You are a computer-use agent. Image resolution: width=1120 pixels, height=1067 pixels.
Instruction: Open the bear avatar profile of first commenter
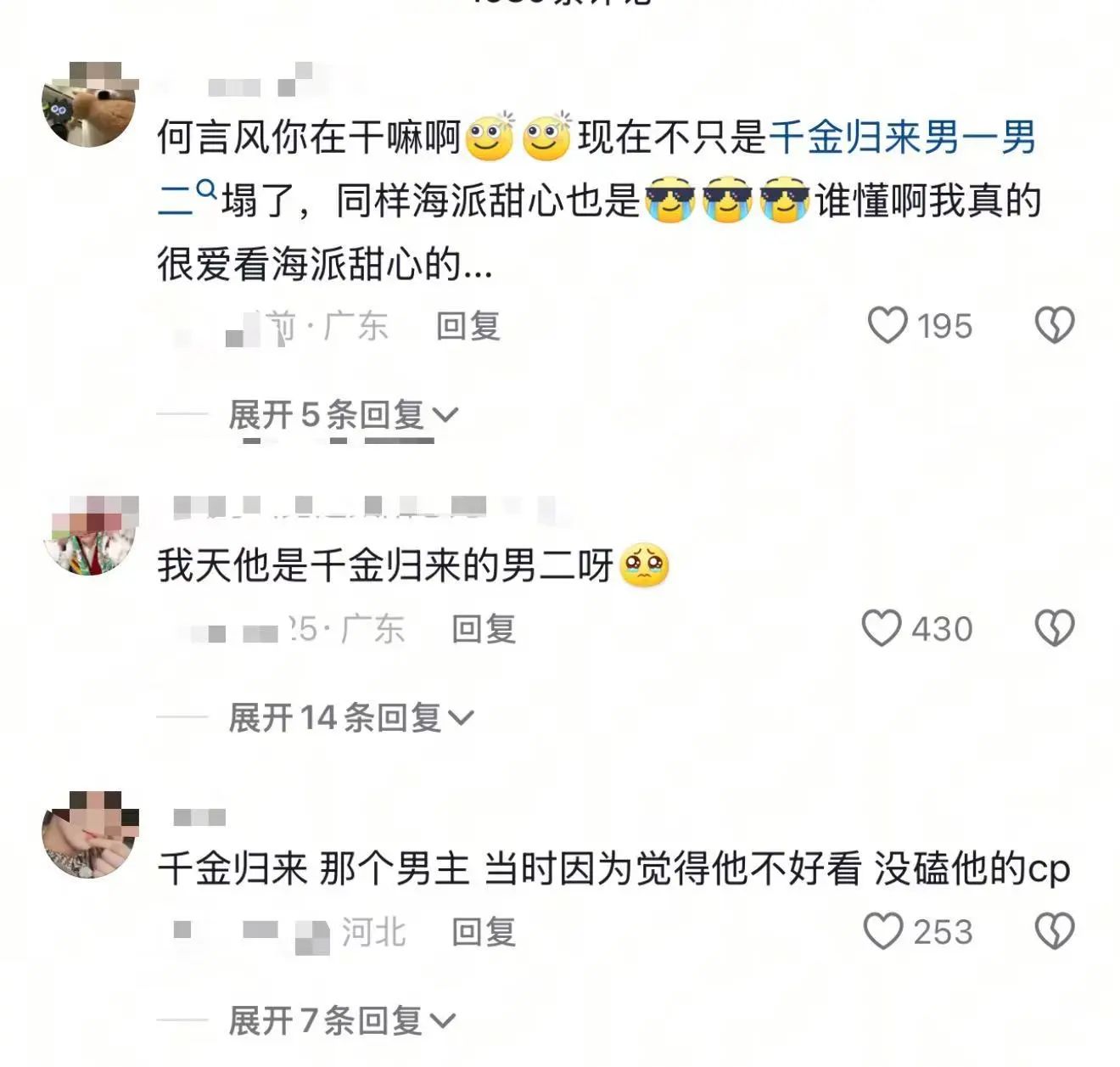click(x=89, y=104)
